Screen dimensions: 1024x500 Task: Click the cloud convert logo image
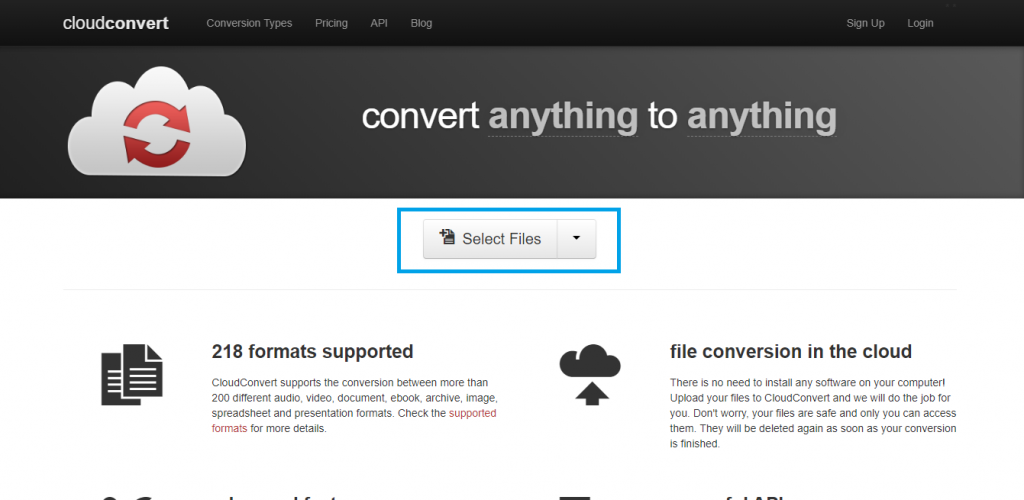coord(157,121)
